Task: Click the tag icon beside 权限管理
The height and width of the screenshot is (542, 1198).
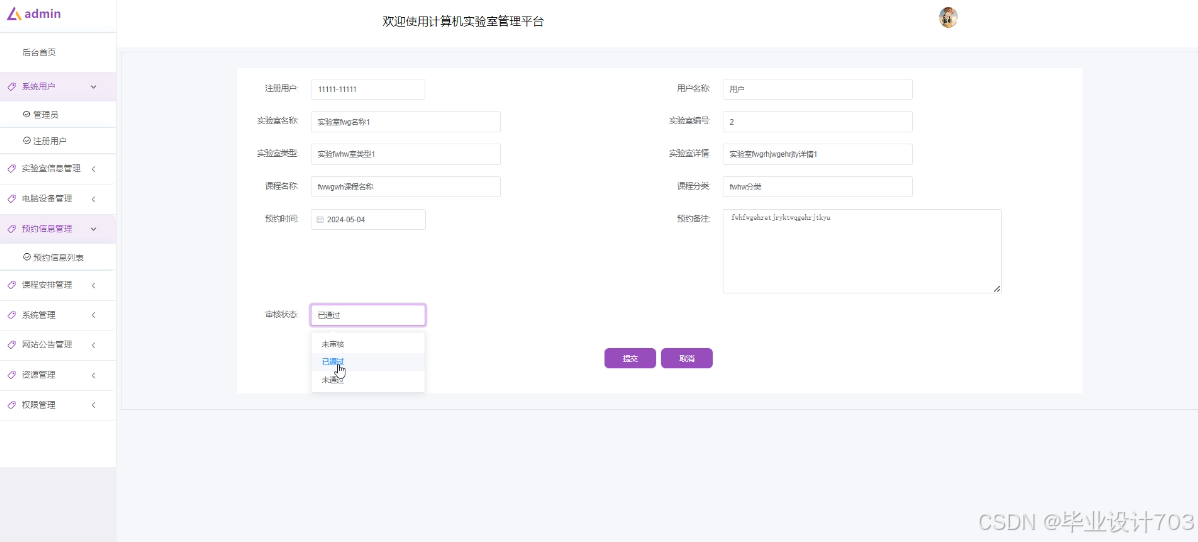Action: pos(11,405)
